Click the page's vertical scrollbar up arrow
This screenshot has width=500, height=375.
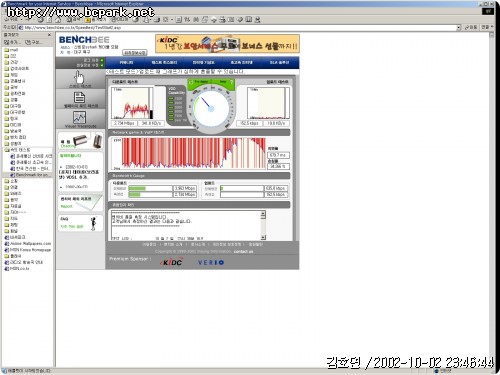pyautogui.click(x=491, y=35)
